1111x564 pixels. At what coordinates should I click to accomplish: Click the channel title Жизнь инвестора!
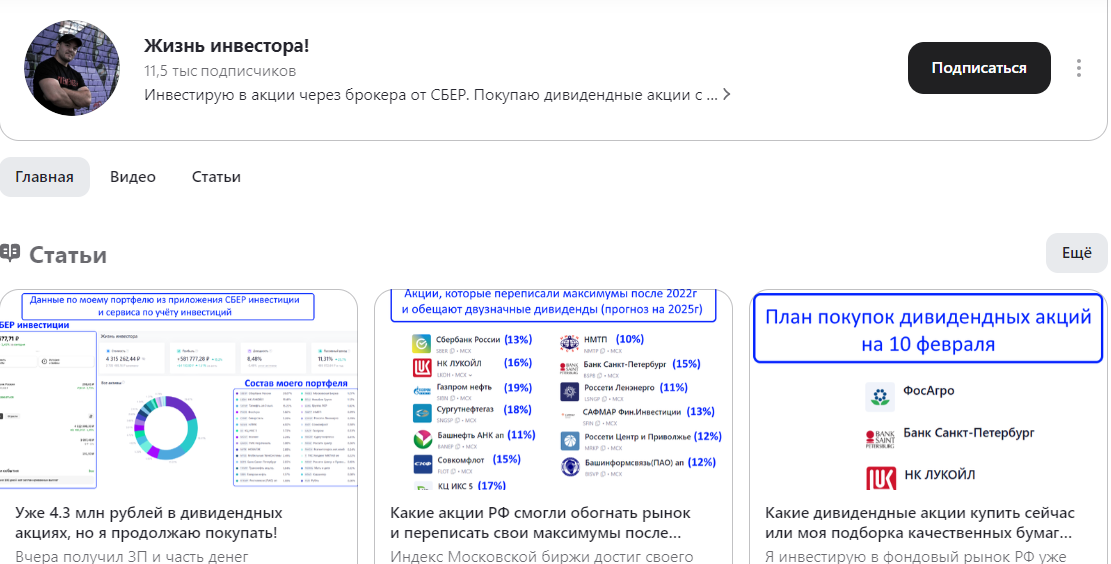pyautogui.click(x=227, y=45)
